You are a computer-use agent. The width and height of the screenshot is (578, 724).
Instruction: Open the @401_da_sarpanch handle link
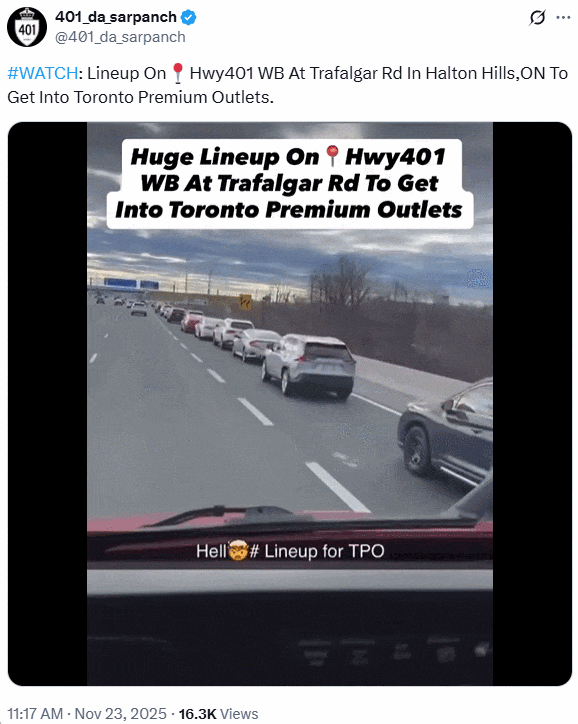[120, 37]
